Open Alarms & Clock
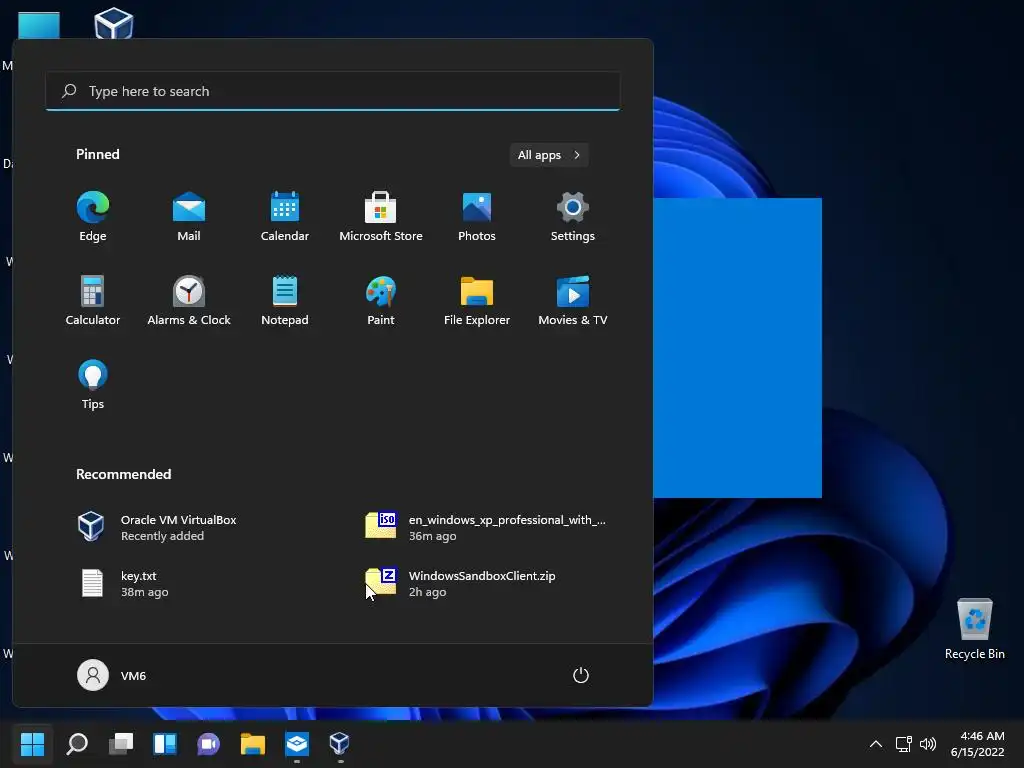The height and width of the screenshot is (768, 1024). 189,300
